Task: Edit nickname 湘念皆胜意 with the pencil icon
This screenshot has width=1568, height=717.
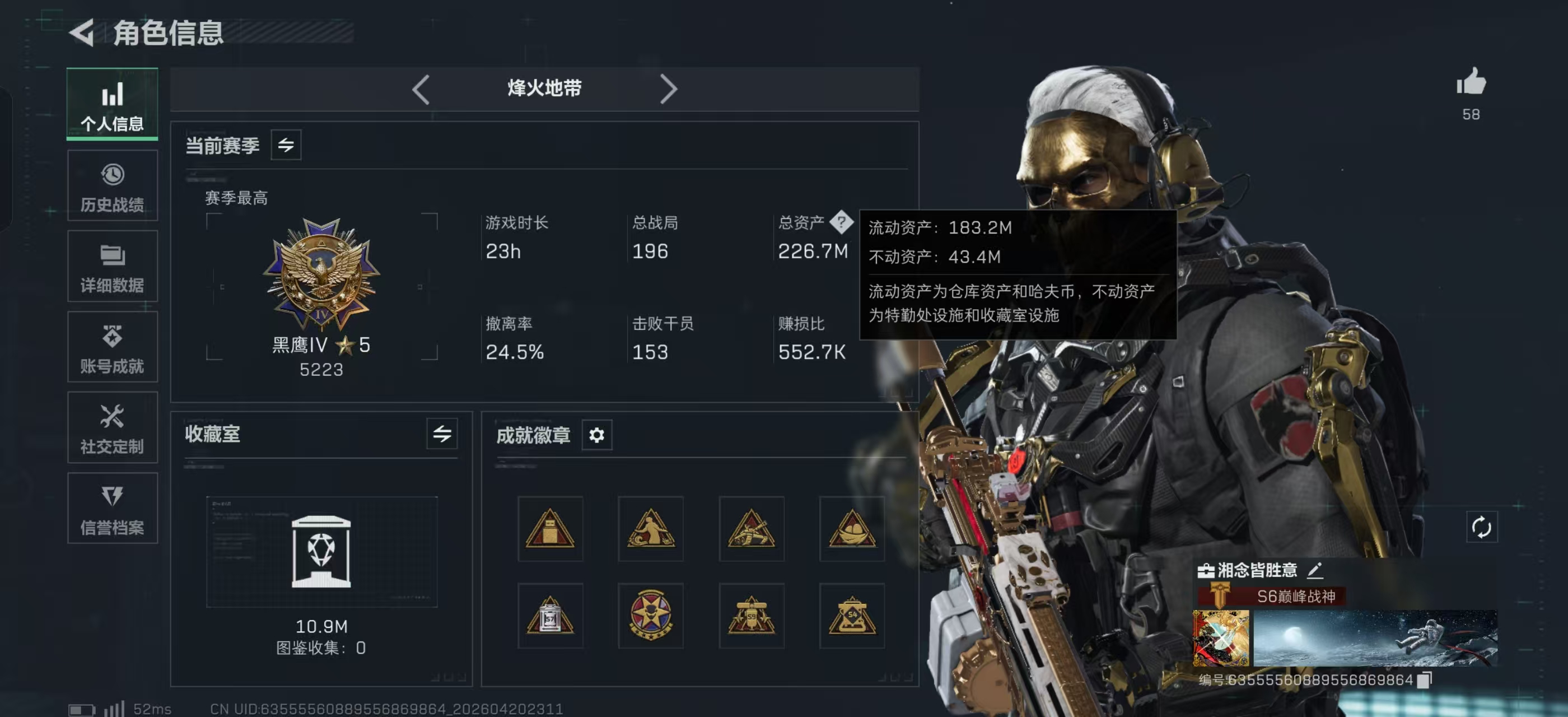Action: tap(1315, 570)
